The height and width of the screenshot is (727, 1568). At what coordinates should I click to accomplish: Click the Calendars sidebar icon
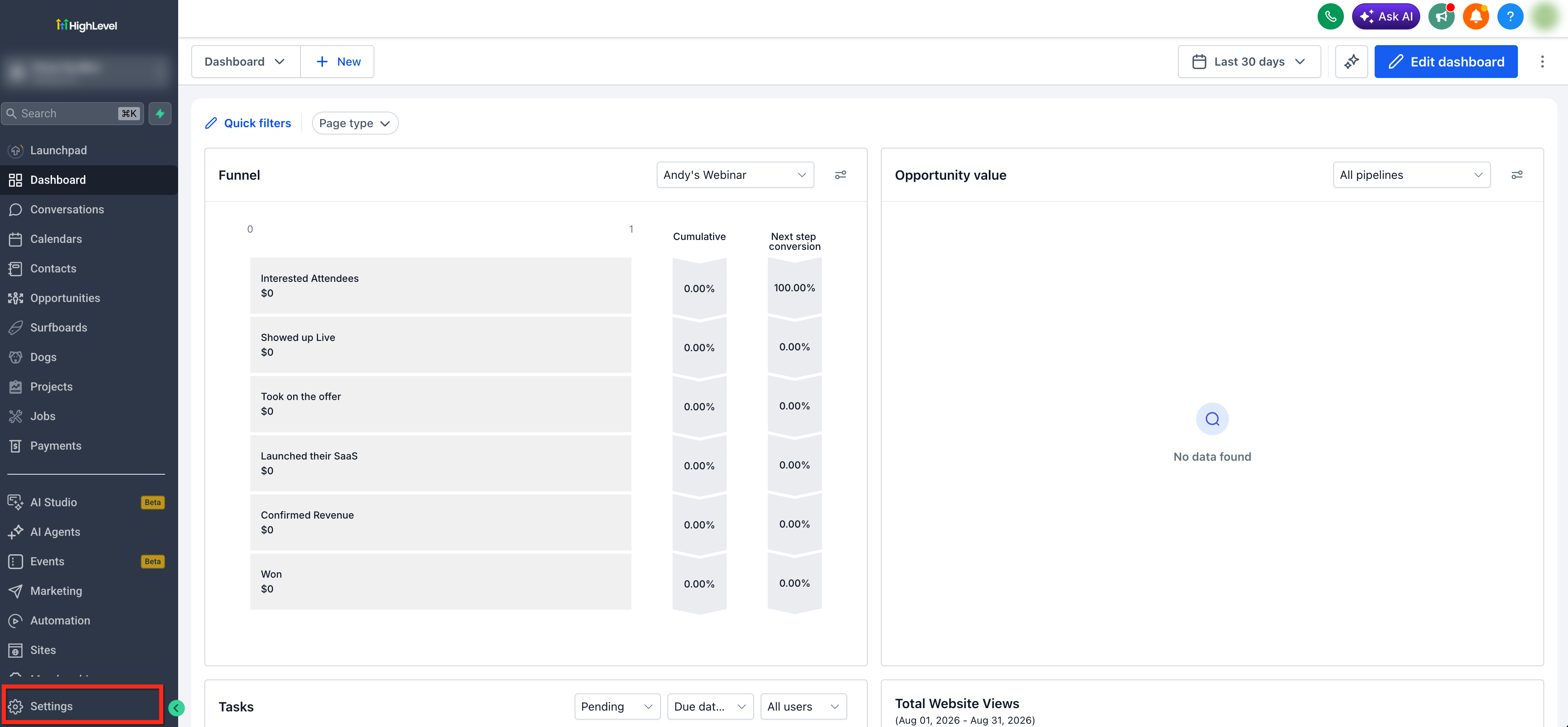[x=16, y=239]
